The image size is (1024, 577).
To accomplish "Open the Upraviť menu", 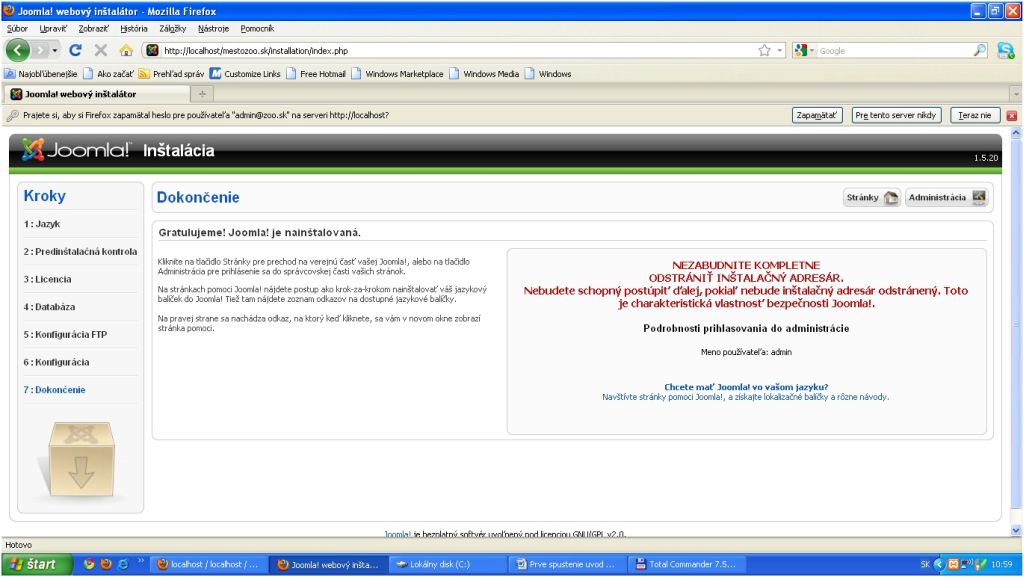I will [x=53, y=28].
